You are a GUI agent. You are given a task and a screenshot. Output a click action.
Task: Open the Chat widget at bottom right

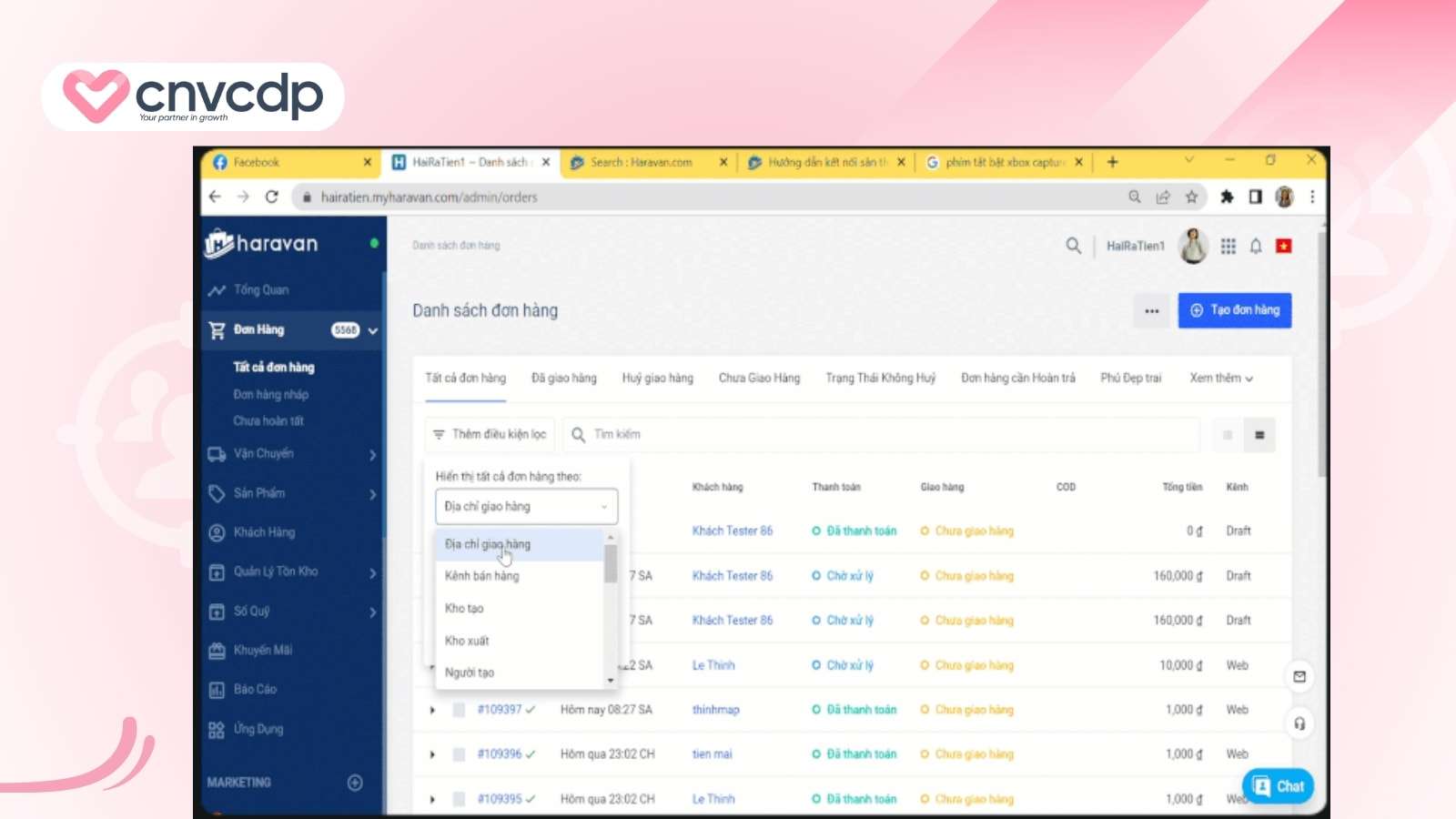pos(1278,785)
